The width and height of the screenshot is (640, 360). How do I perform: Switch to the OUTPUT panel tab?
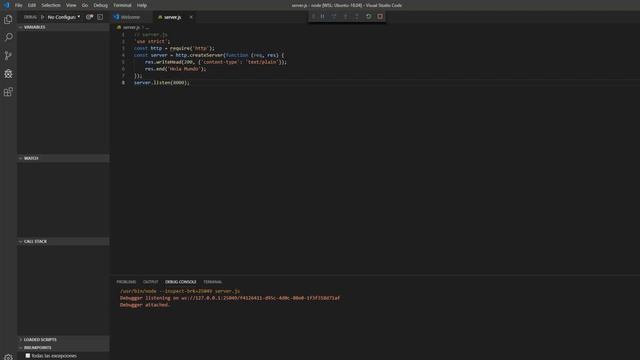[x=150, y=282]
